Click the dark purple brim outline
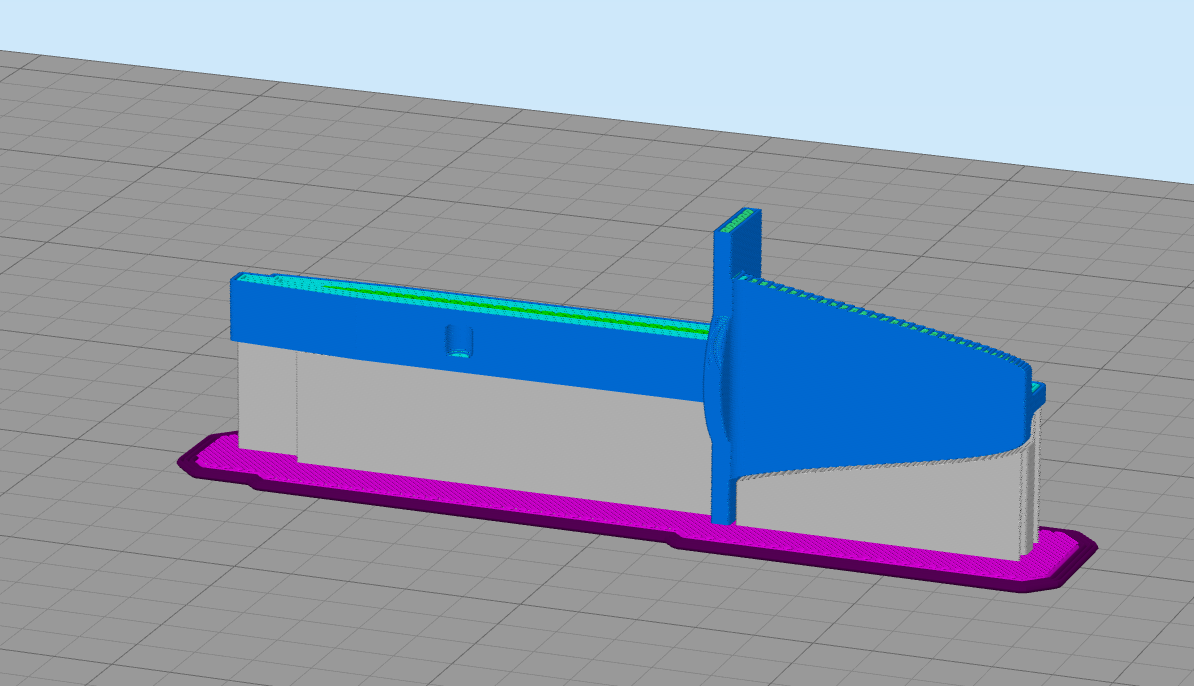1194x686 pixels. (x=637, y=533)
